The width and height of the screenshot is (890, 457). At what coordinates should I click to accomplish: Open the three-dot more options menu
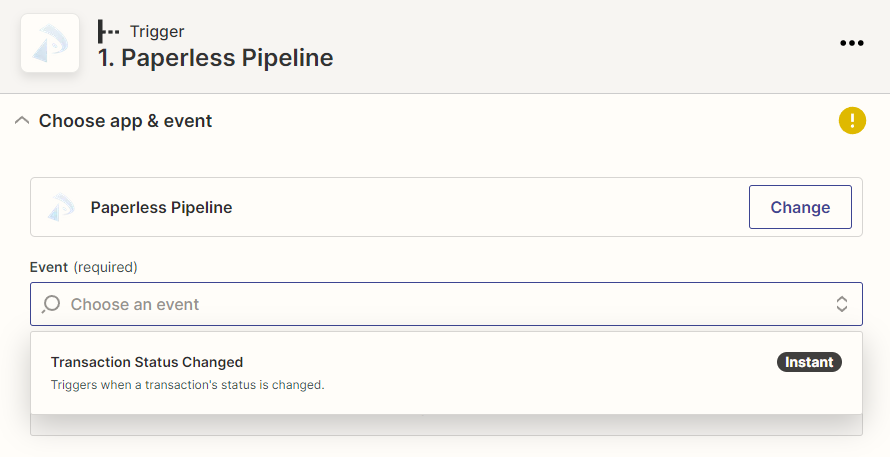(851, 43)
